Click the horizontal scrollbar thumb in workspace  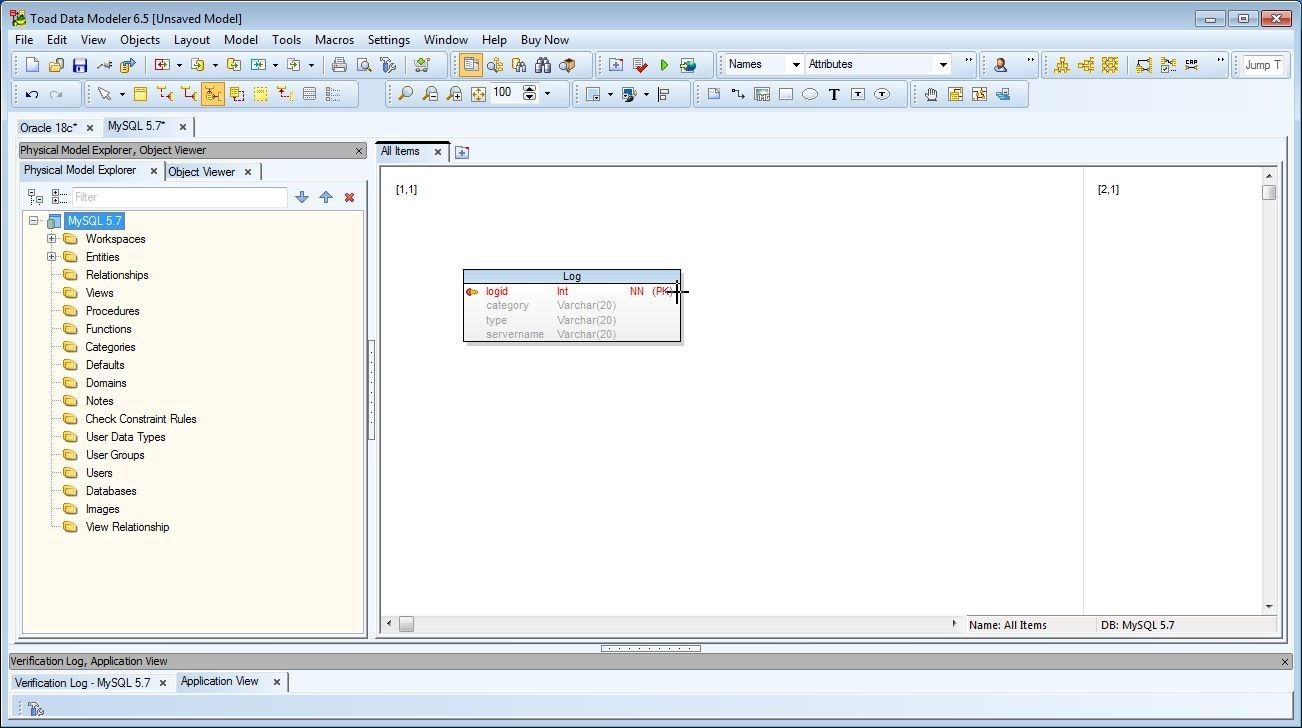(406, 624)
